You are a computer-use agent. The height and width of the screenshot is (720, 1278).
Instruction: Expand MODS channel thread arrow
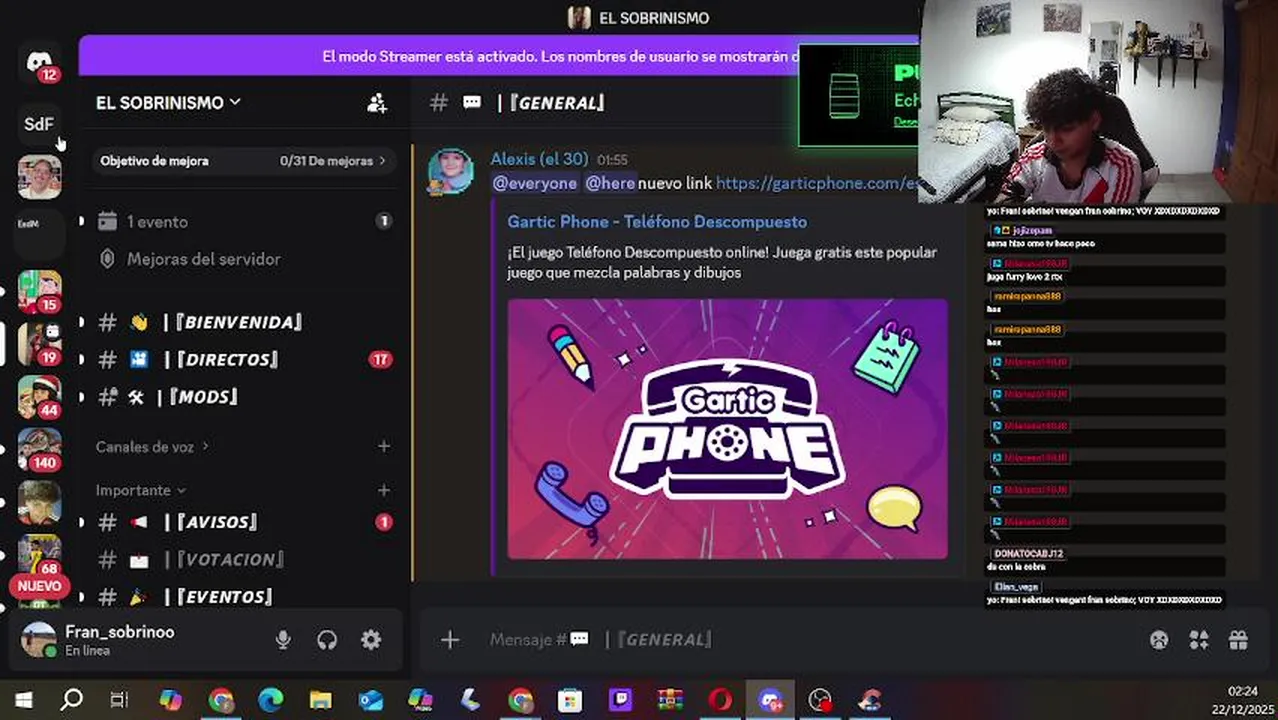pos(82,397)
